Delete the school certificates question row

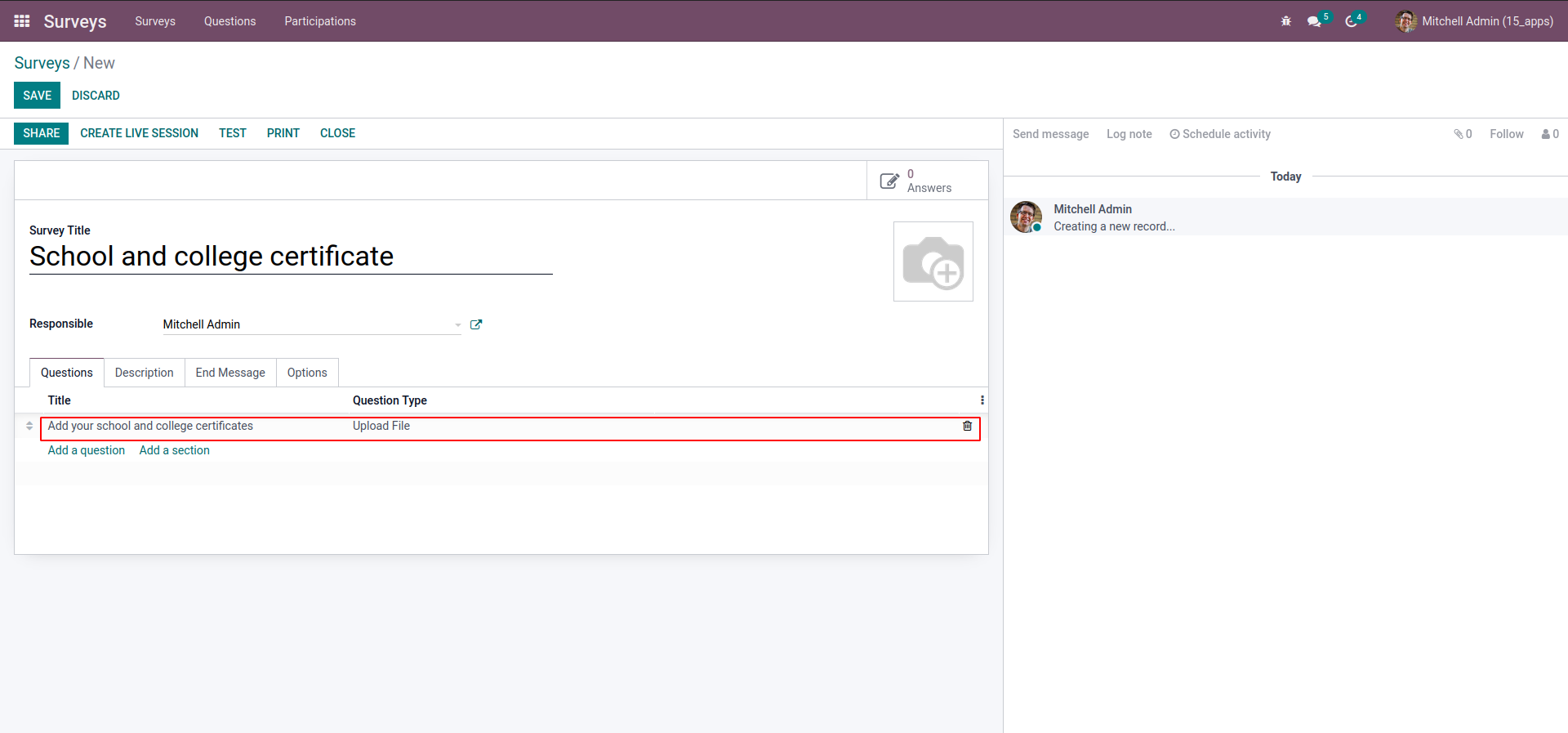pos(967,426)
